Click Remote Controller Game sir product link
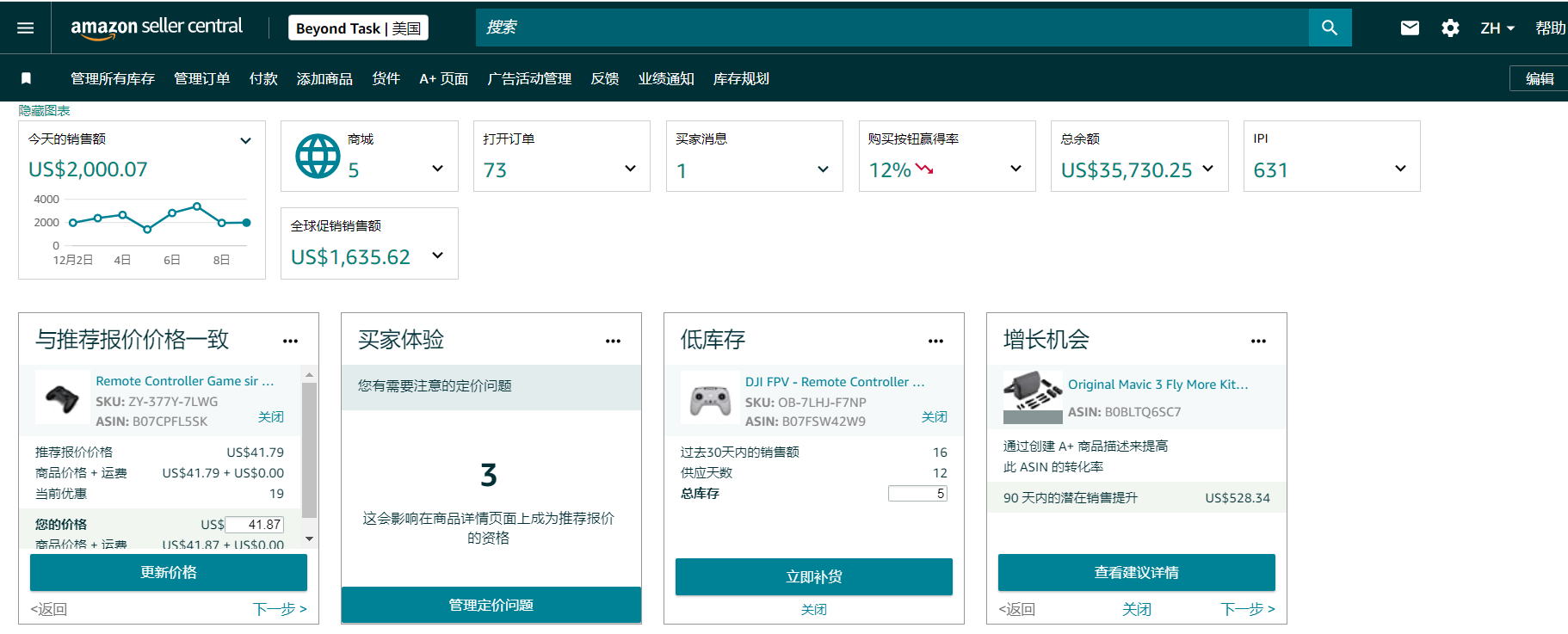This screenshot has width=1568, height=634. pyautogui.click(x=185, y=381)
